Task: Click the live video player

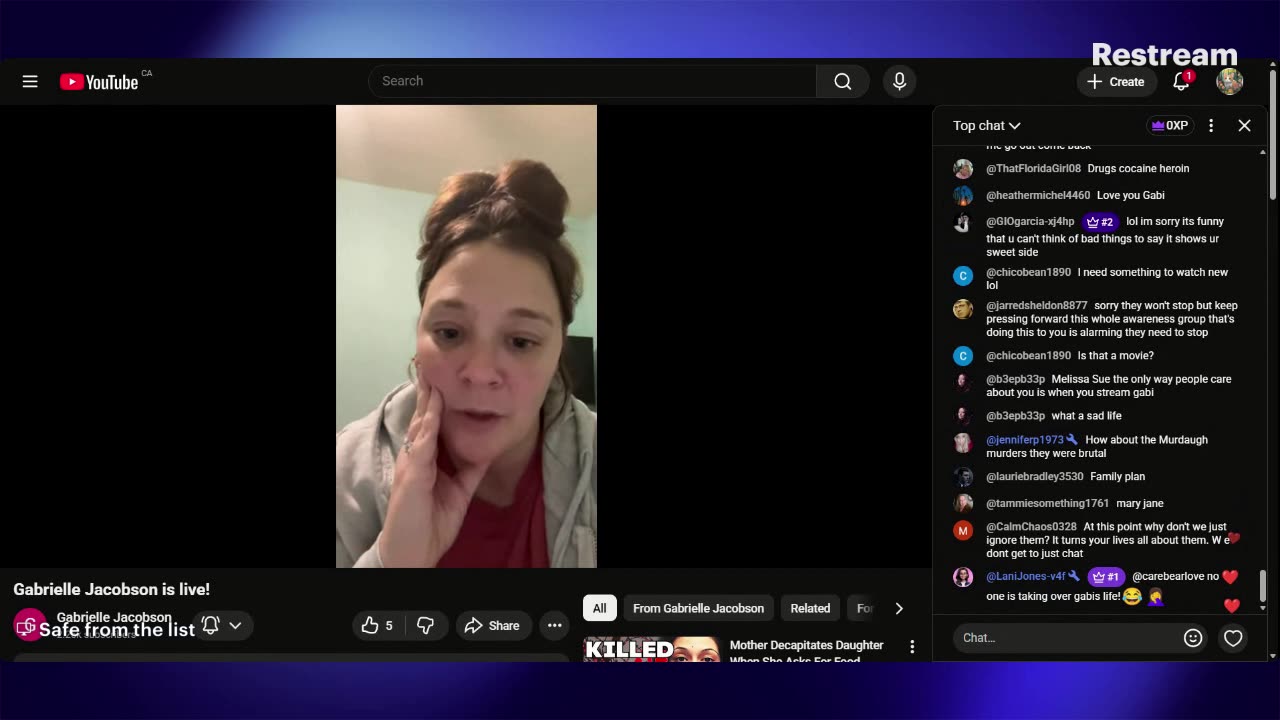Action: [466, 336]
